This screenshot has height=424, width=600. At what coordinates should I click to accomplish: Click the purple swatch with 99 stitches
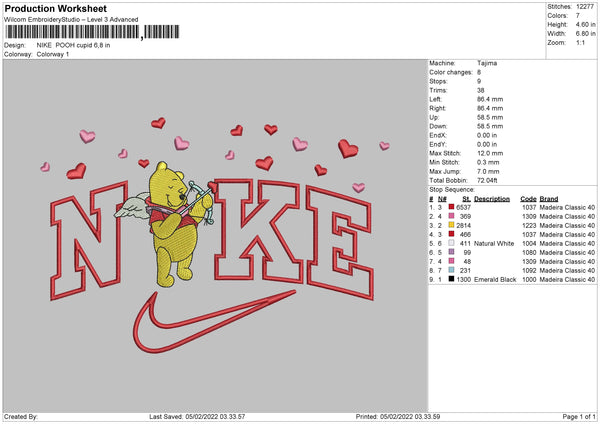[x=452, y=252]
